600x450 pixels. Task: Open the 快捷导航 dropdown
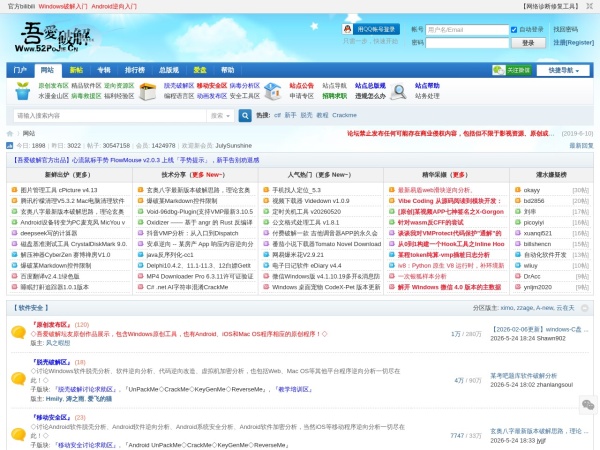pos(563,70)
